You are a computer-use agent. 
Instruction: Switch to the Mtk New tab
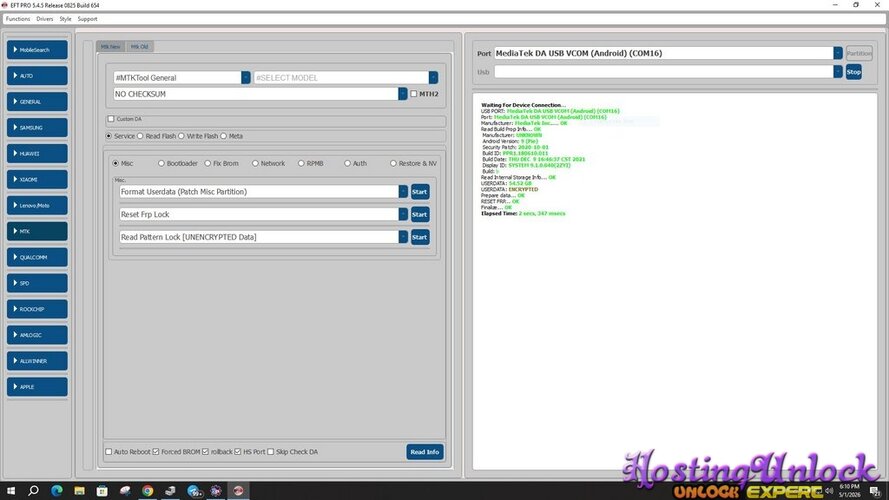111,46
